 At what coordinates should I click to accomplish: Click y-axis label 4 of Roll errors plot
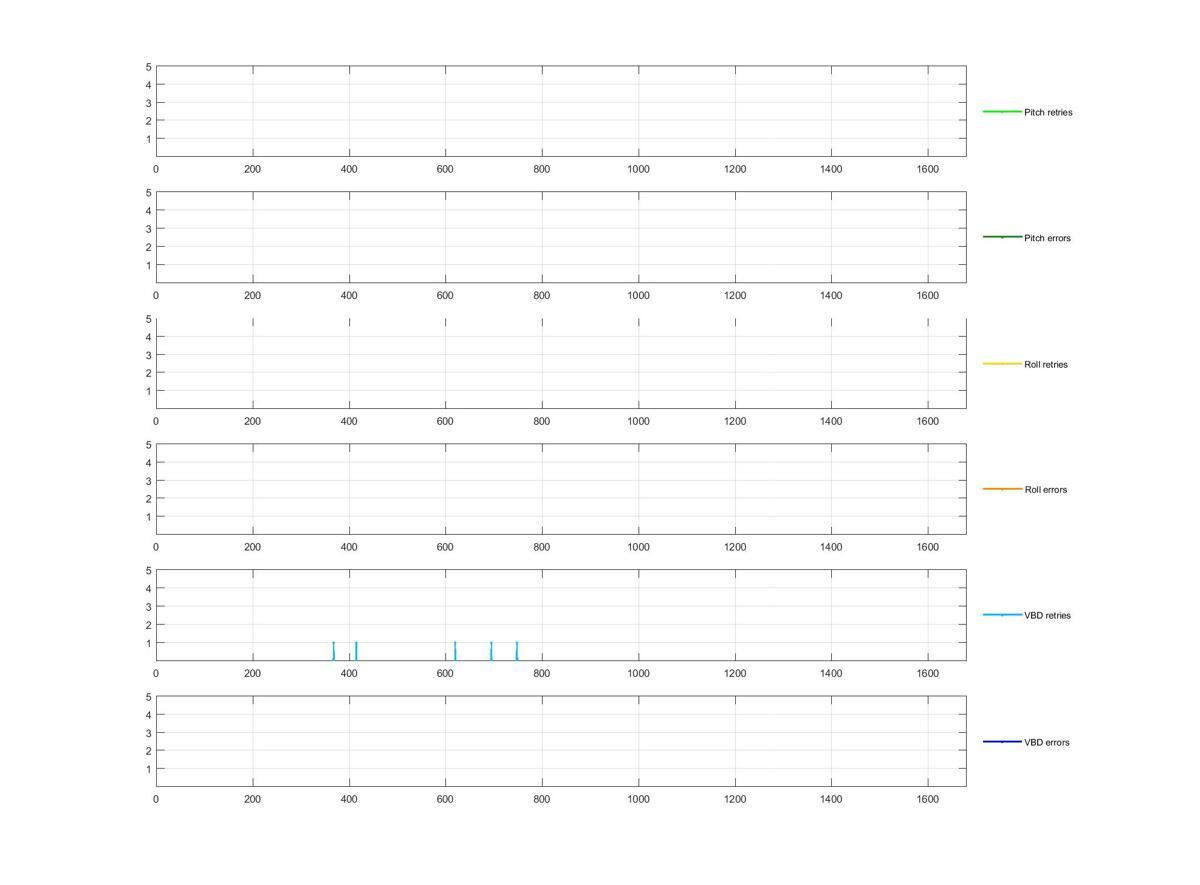[148, 463]
